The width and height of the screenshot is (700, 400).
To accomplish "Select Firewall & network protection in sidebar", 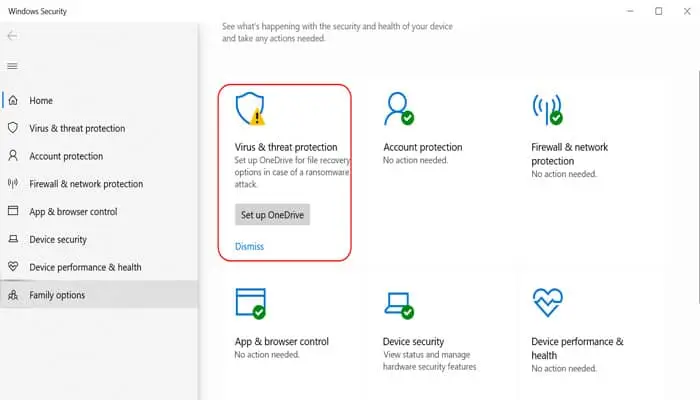I will [86, 184].
